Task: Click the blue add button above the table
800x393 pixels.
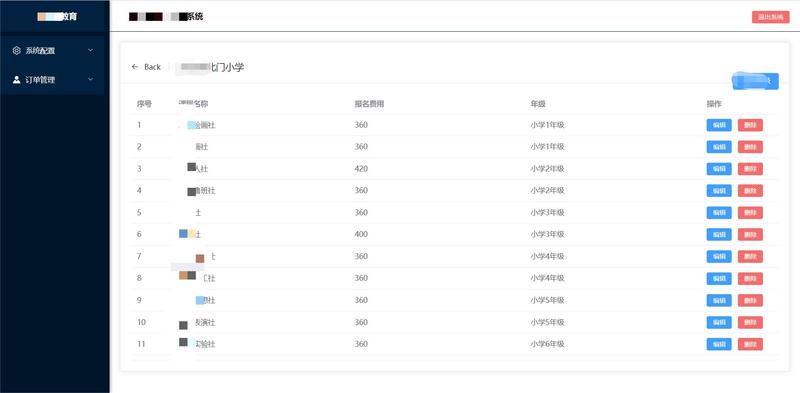Action: tap(756, 82)
